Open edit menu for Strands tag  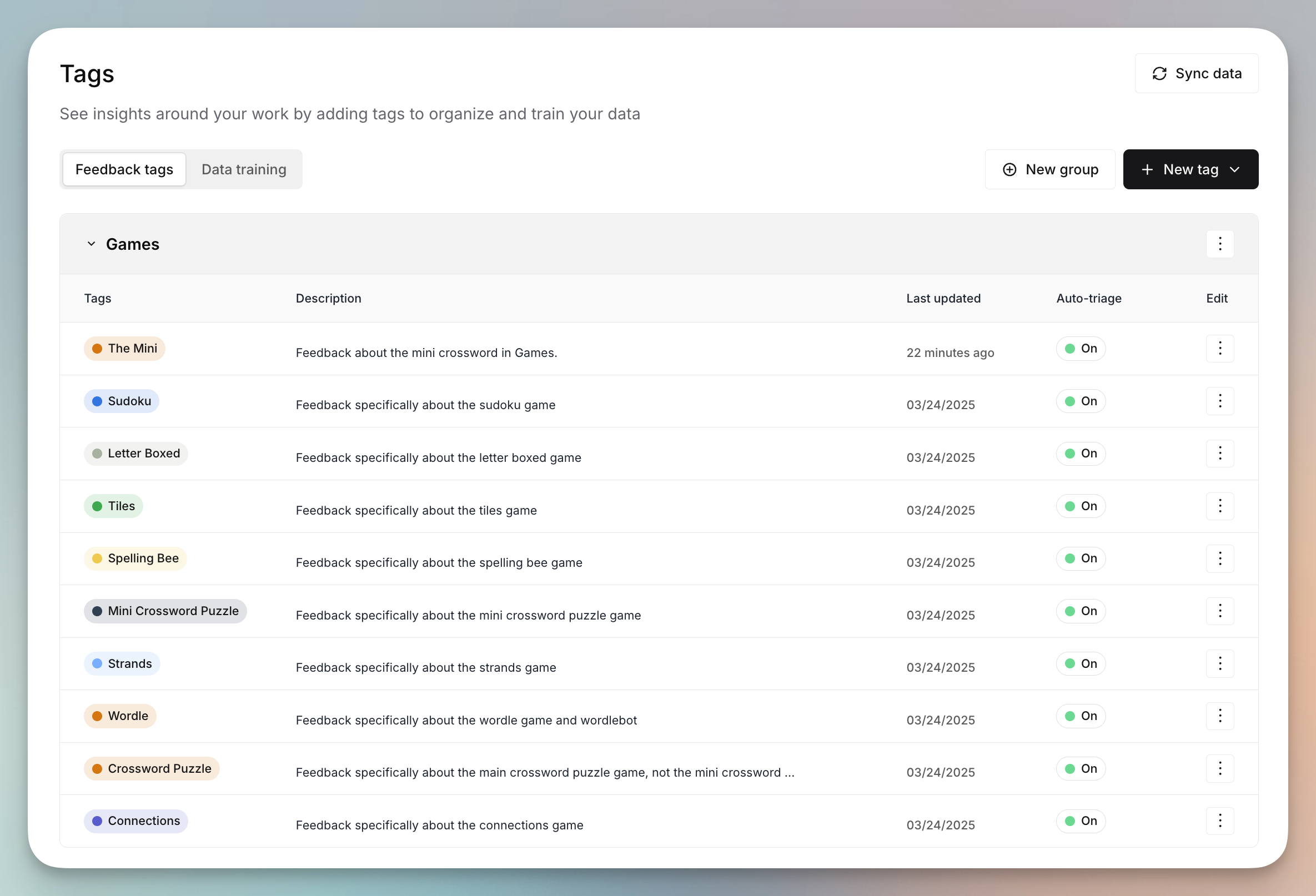pos(1220,663)
